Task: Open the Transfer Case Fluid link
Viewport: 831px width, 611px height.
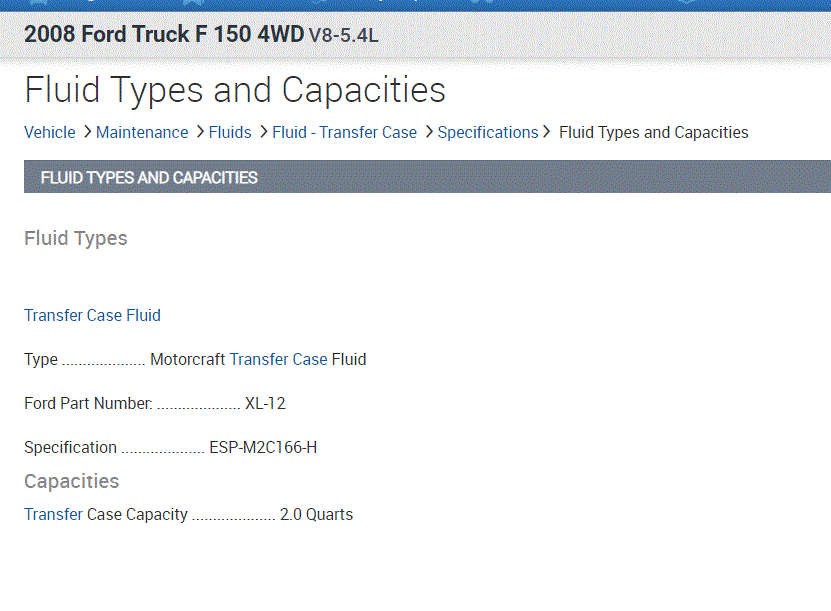Action: tap(92, 315)
